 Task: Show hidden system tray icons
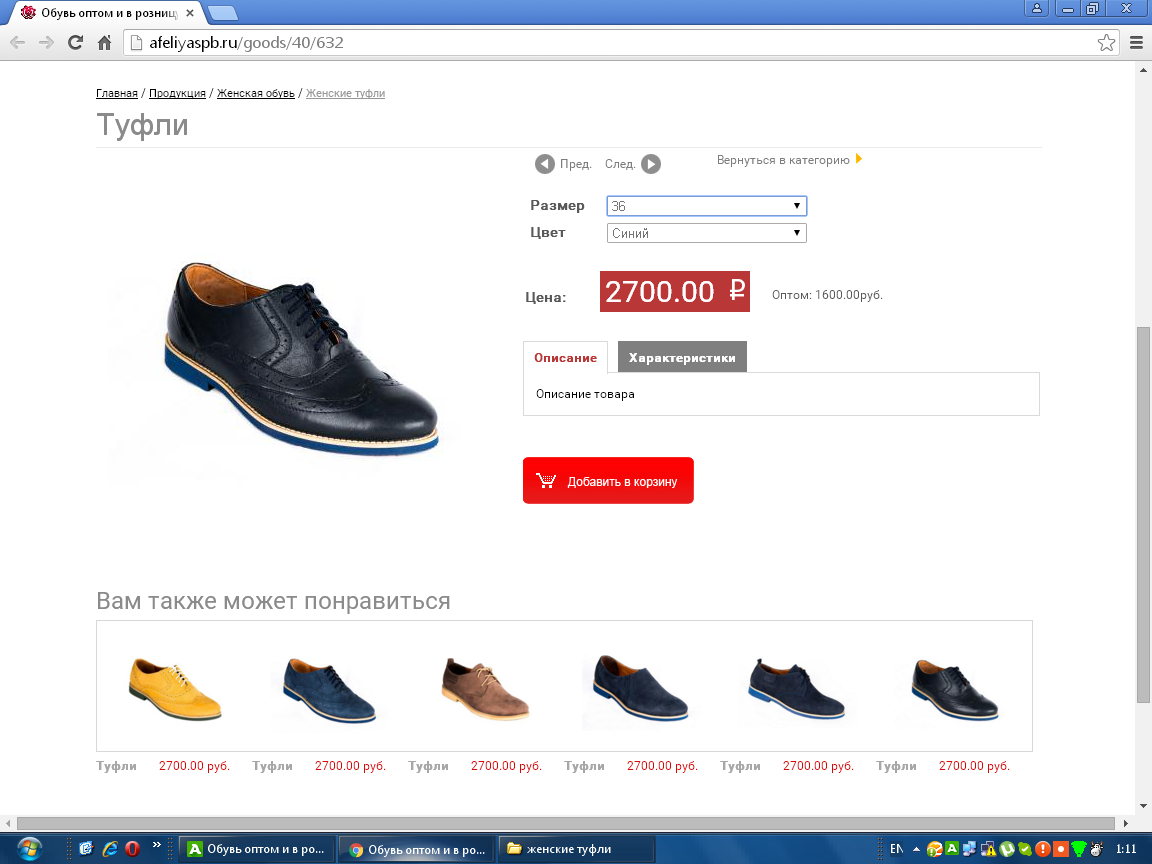tap(916, 848)
